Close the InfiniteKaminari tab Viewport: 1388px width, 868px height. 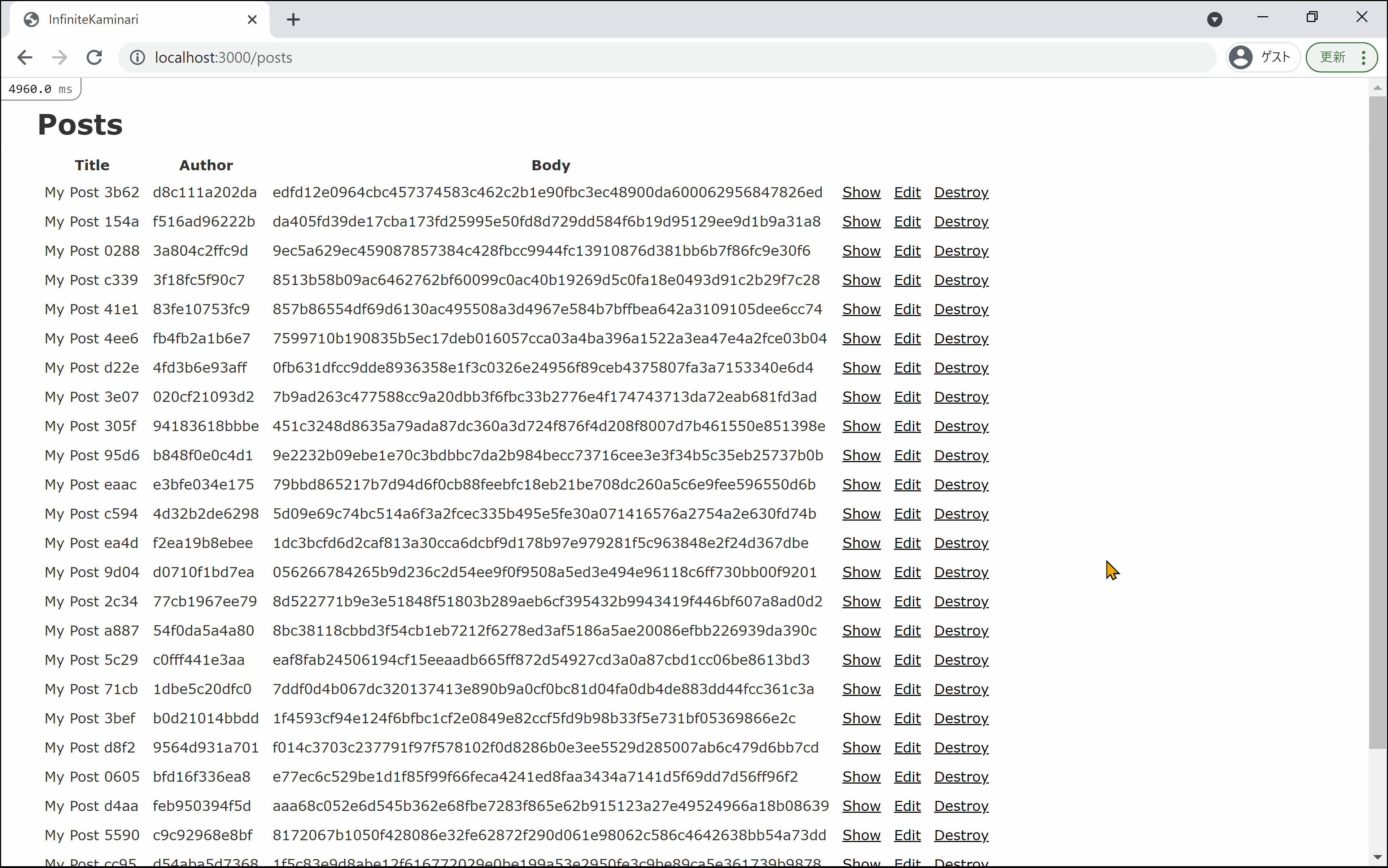[x=252, y=19]
